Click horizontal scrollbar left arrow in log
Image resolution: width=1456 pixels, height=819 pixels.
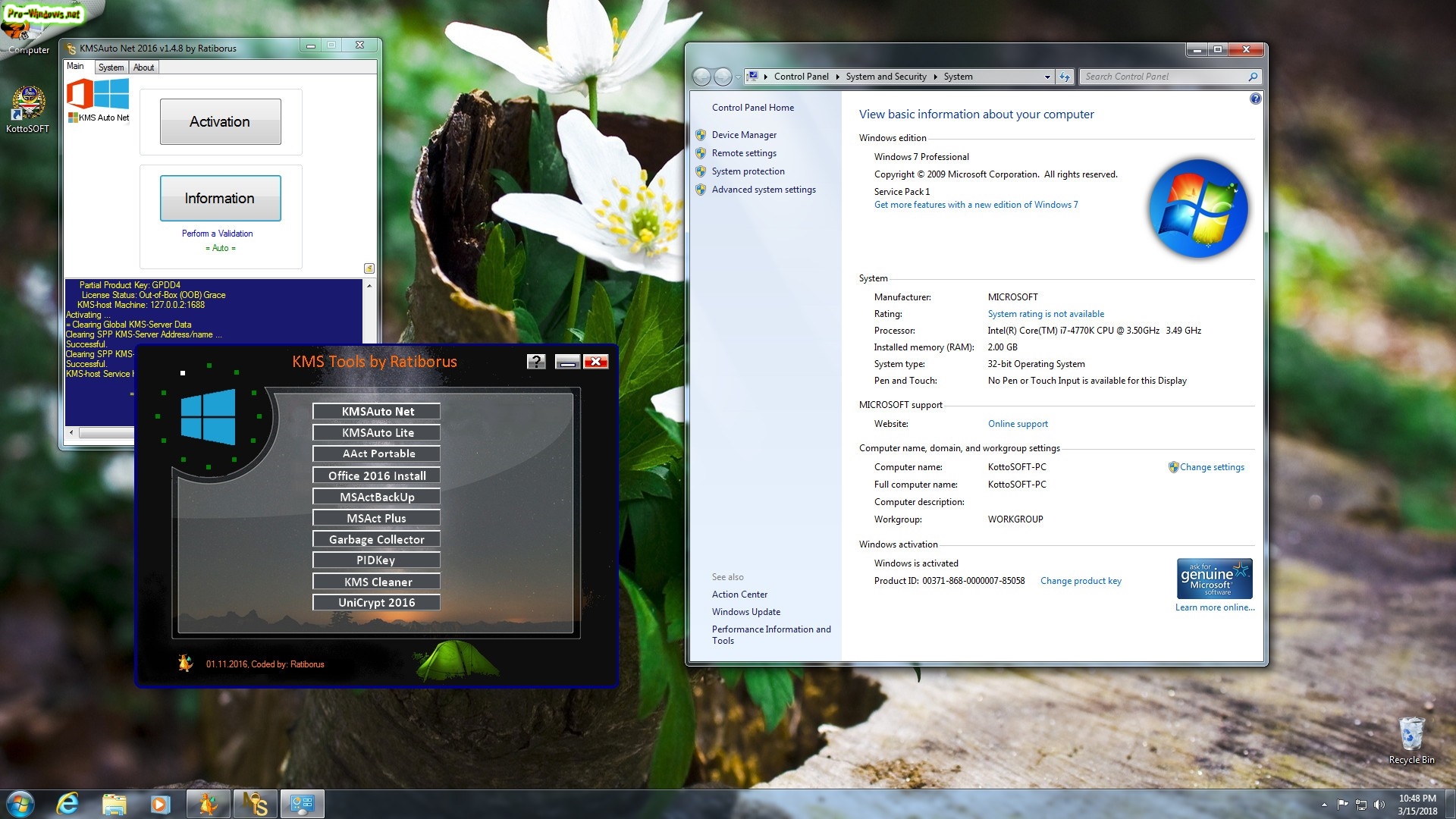coord(72,433)
